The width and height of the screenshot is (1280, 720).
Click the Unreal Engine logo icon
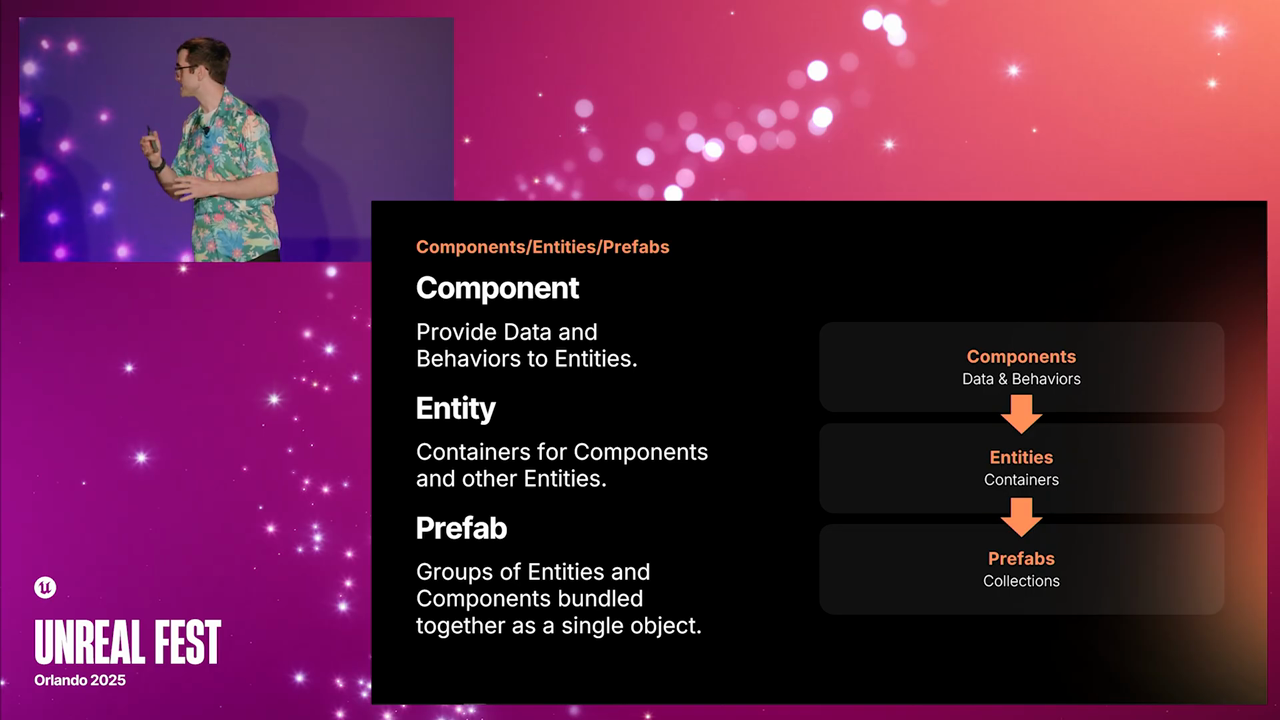45,587
